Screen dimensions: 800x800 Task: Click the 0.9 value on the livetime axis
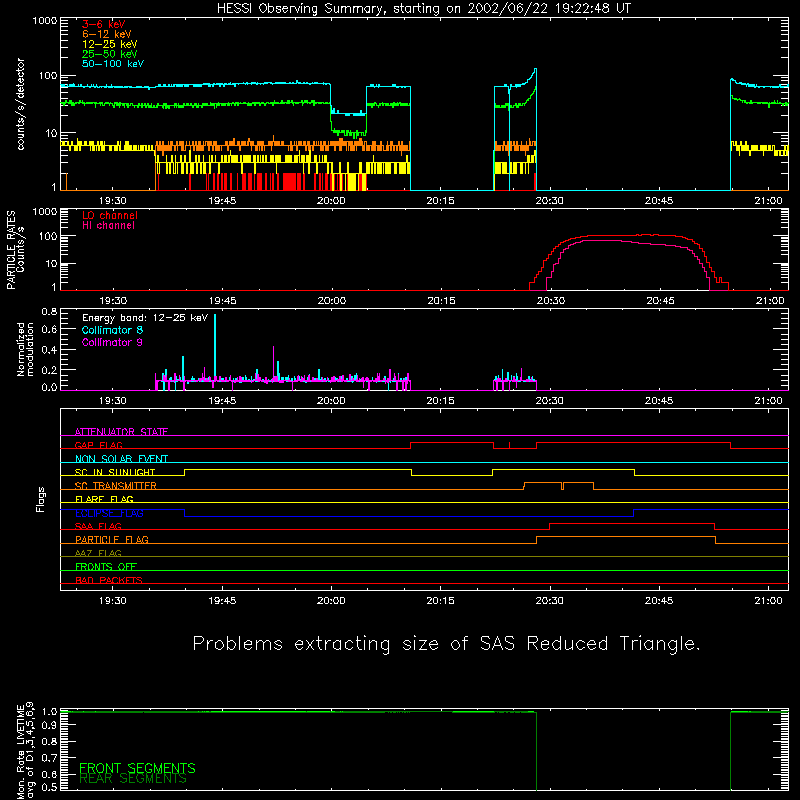coord(49,726)
